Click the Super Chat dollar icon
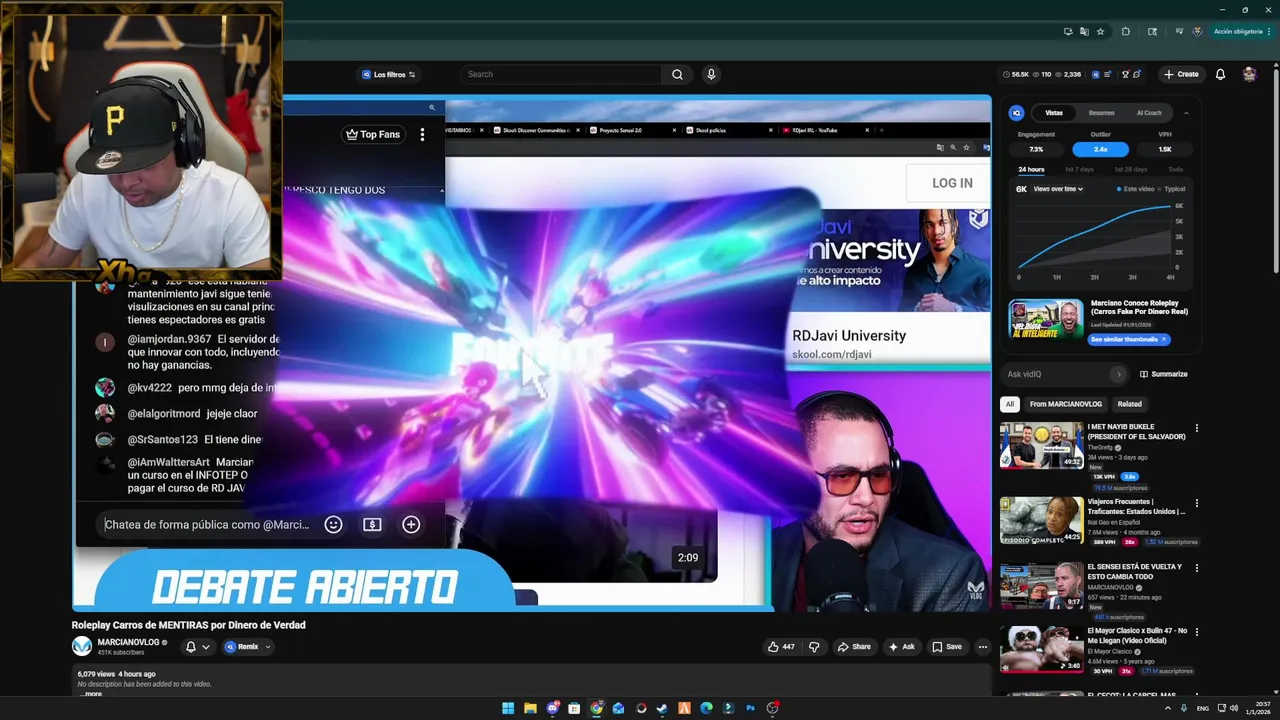 pyautogui.click(x=372, y=524)
